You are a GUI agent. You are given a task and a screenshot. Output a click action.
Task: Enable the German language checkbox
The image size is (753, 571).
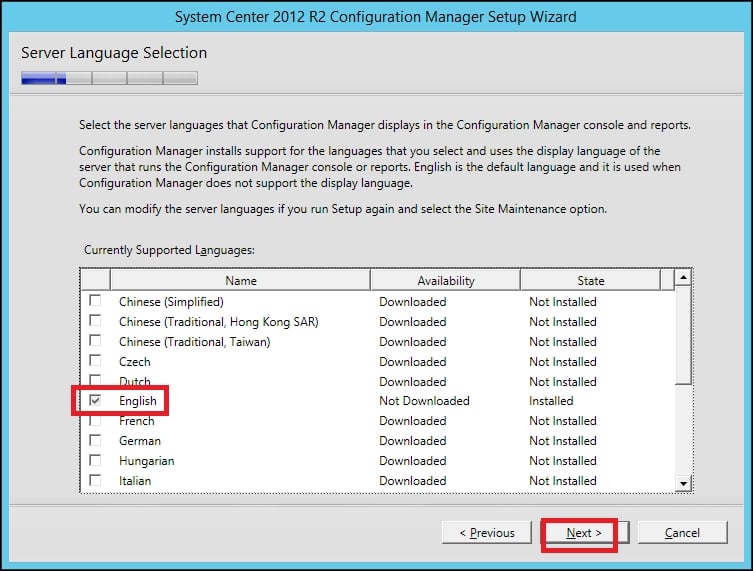point(95,440)
